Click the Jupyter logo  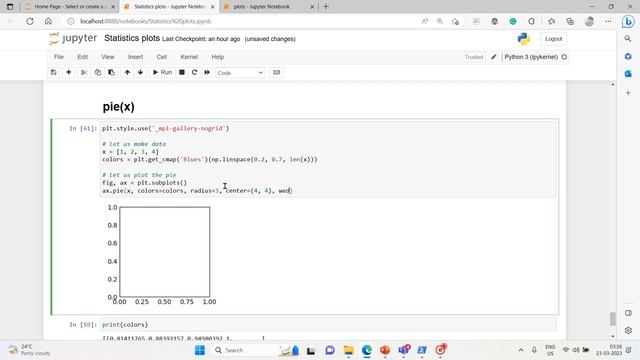(73, 39)
